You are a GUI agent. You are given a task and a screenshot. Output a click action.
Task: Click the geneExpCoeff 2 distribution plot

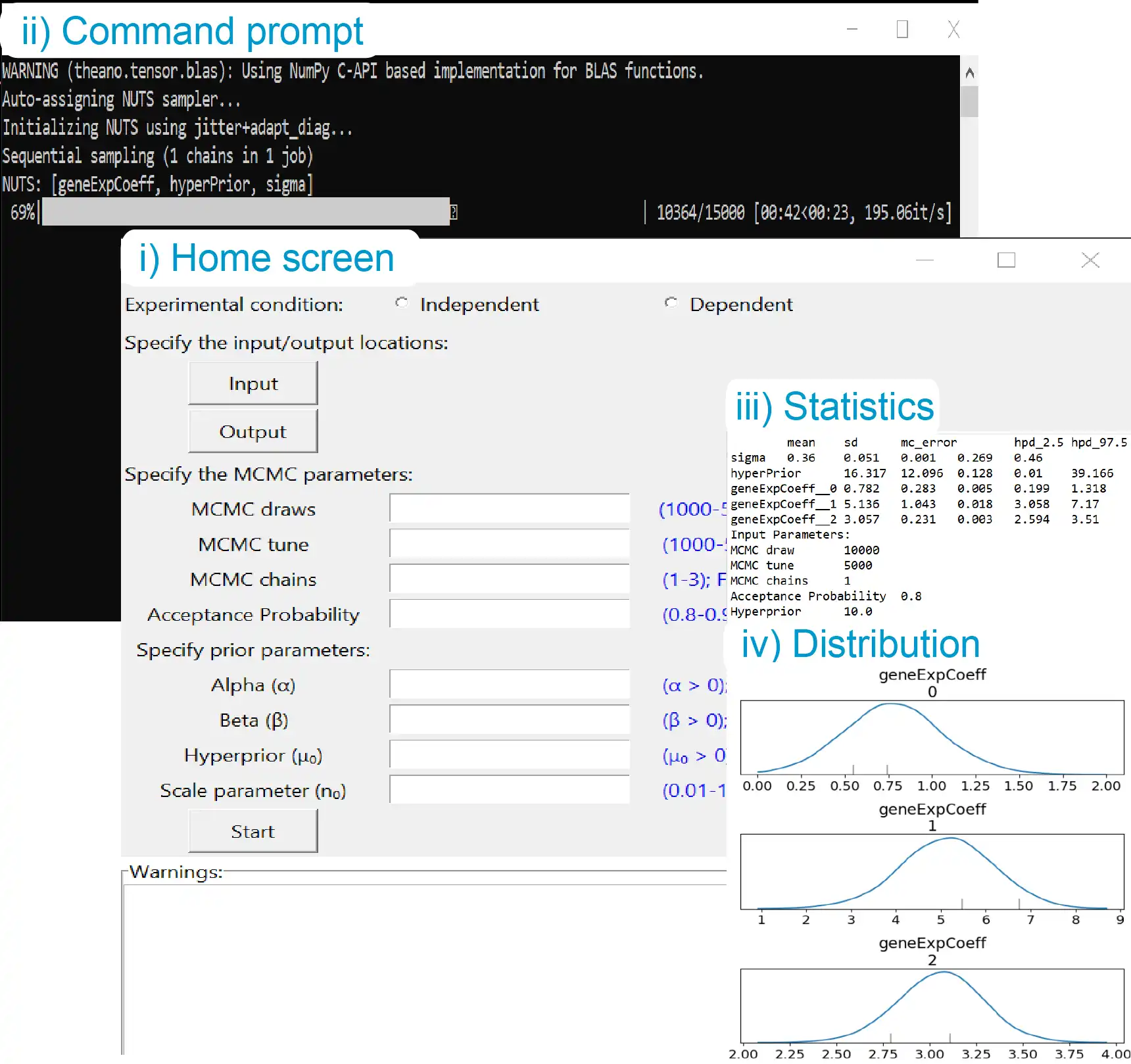(x=932, y=1005)
